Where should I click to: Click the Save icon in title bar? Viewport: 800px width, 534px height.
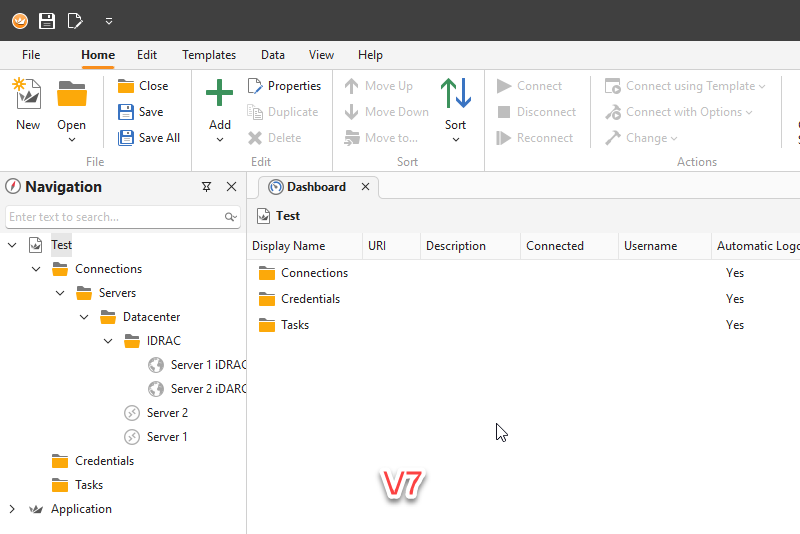click(x=47, y=20)
